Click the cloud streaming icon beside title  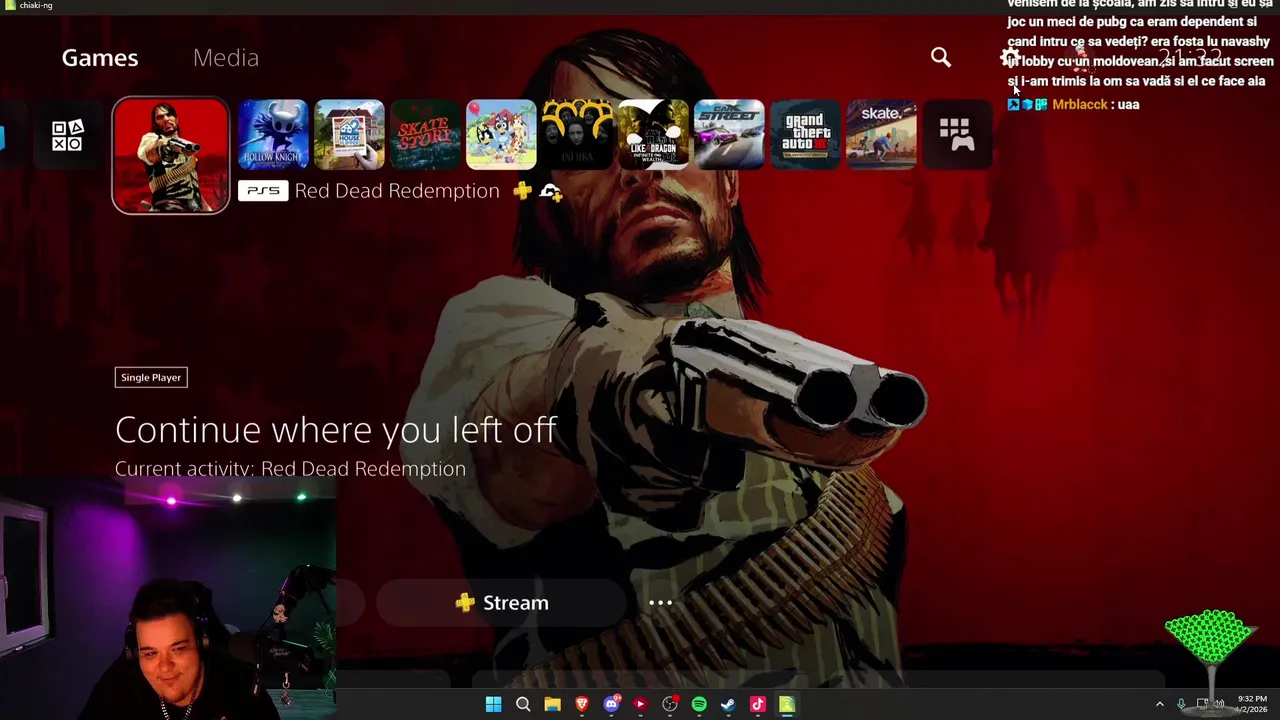pyautogui.click(x=551, y=191)
